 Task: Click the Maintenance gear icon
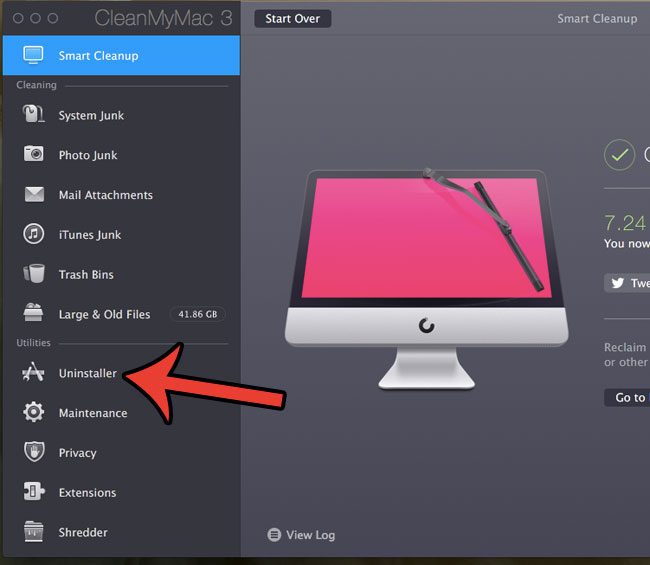tap(33, 412)
